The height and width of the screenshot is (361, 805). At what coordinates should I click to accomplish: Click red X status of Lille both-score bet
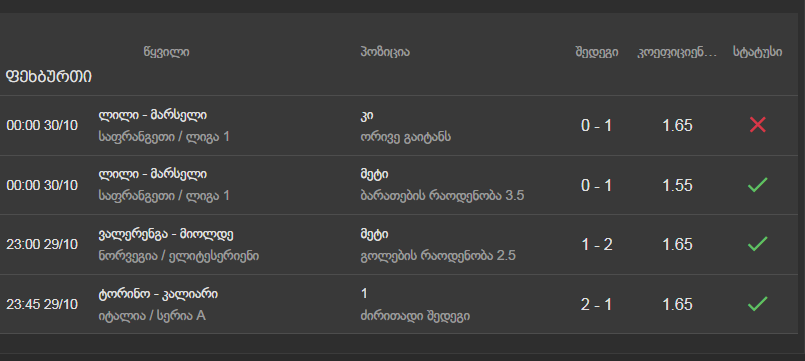point(757,125)
